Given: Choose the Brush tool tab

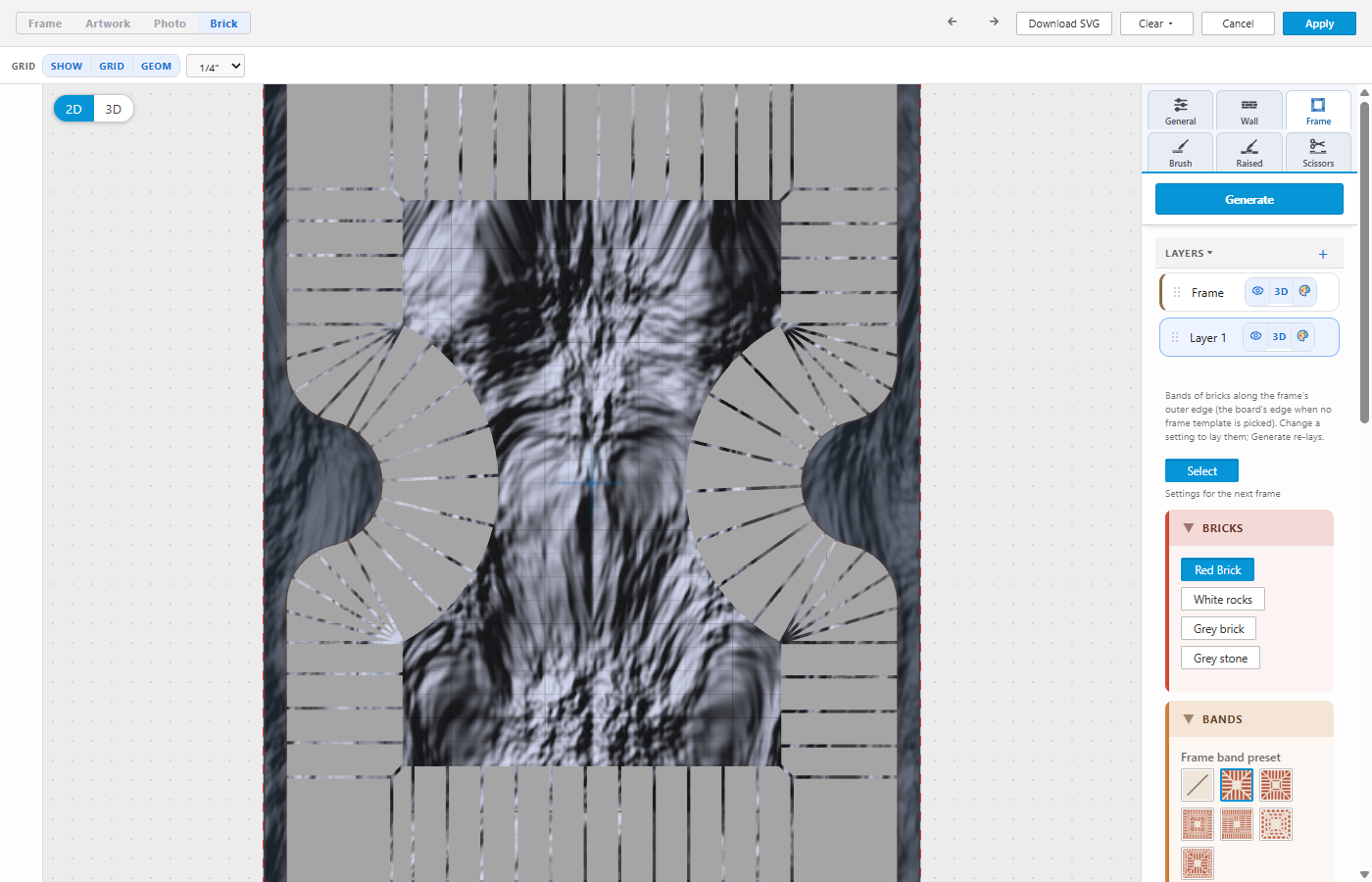Looking at the screenshot, I should point(1181,153).
